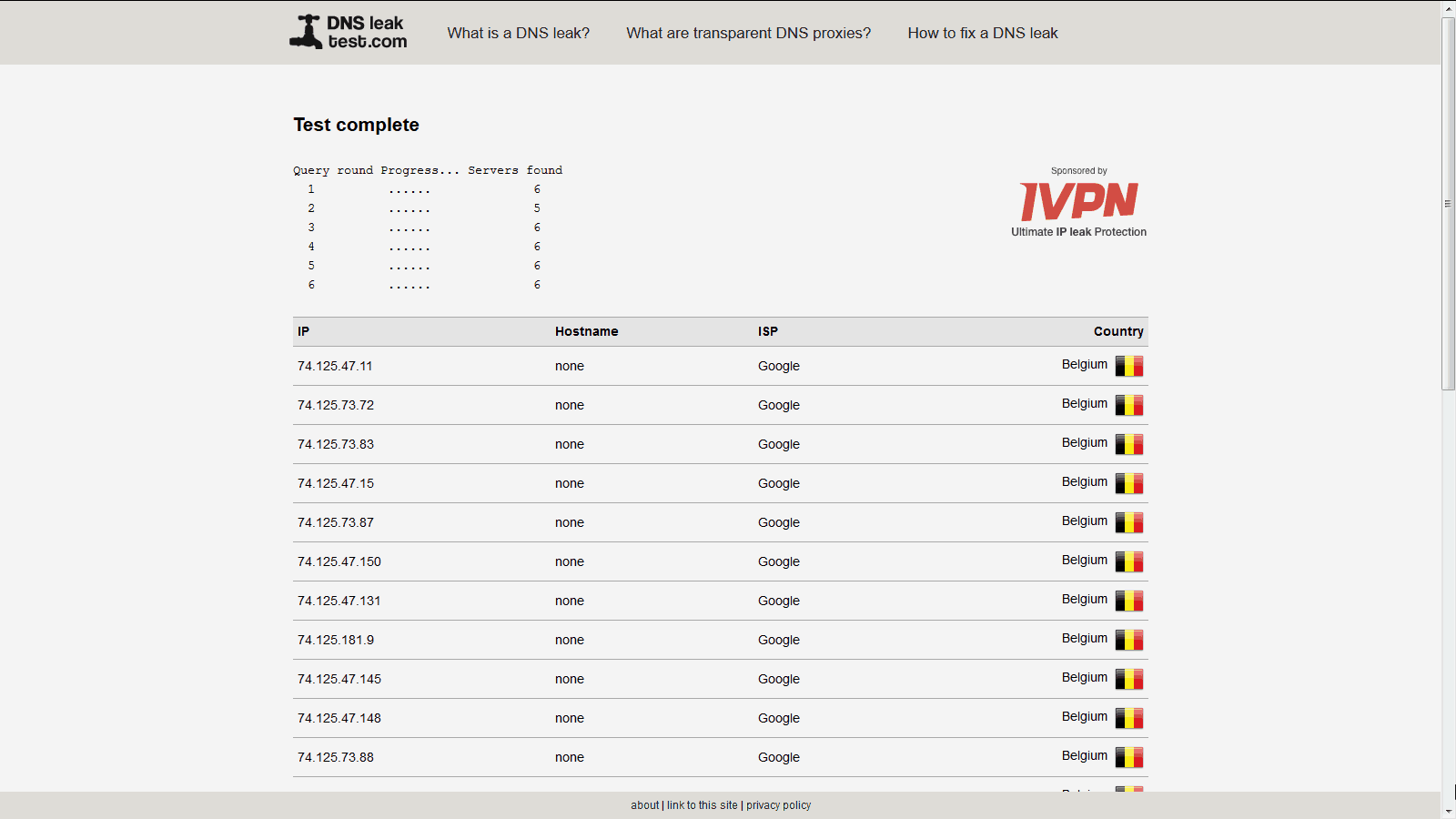The image size is (1456, 819).
Task: Click Belgium flag in 74.125.73.88 row
Action: [x=1129, y=757]
